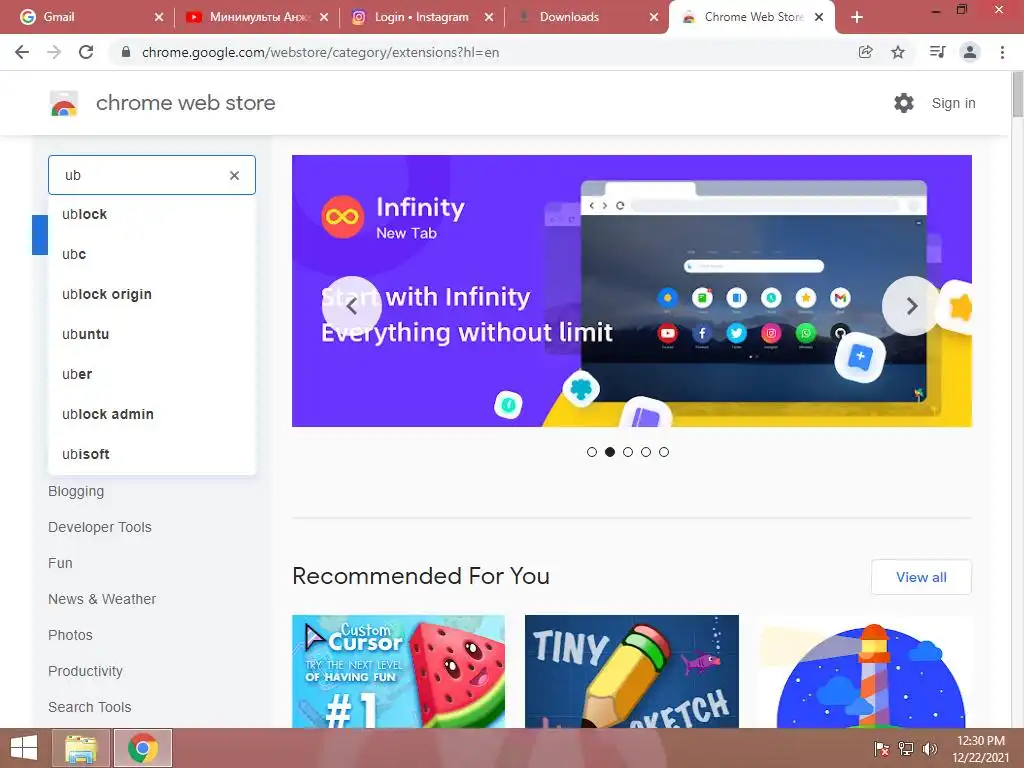This screenshot has height=768, width=1024.
Task: Click the 'chrome web store' title text
Action: coord(185,103)
